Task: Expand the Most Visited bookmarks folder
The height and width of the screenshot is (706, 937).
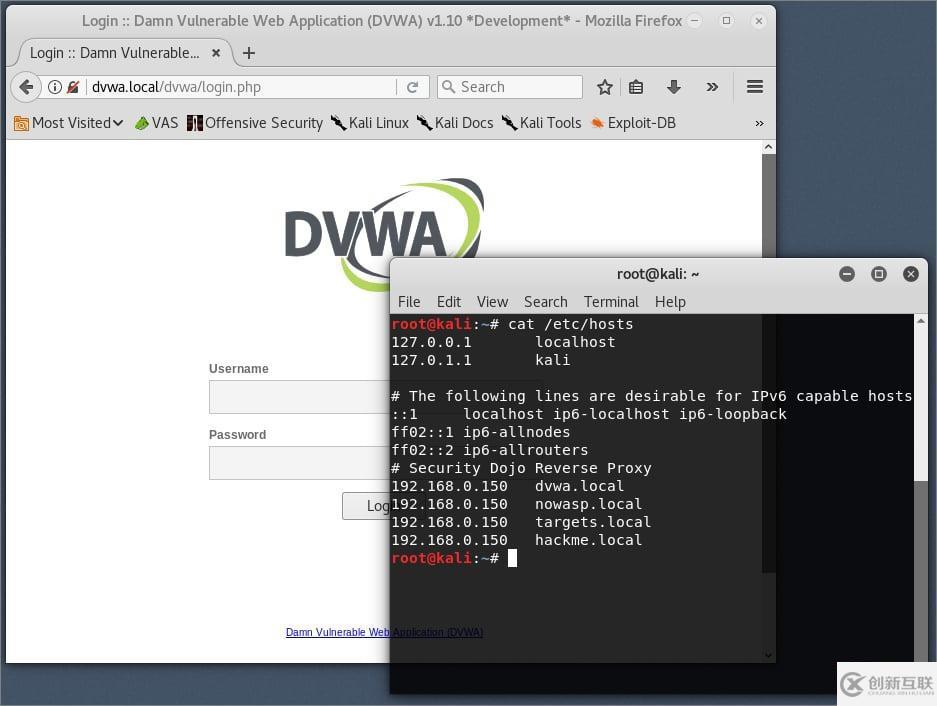Action: click(x=69, y=123)
